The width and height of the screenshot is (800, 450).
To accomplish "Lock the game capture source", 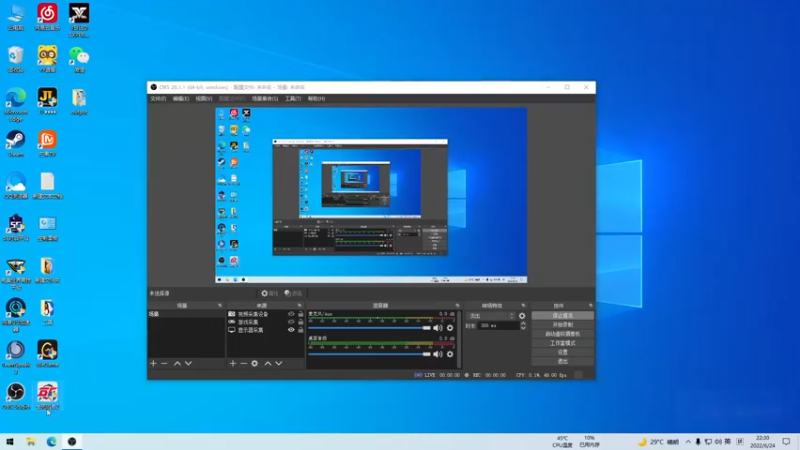I will pyautogui.click(x=301, y=322).
